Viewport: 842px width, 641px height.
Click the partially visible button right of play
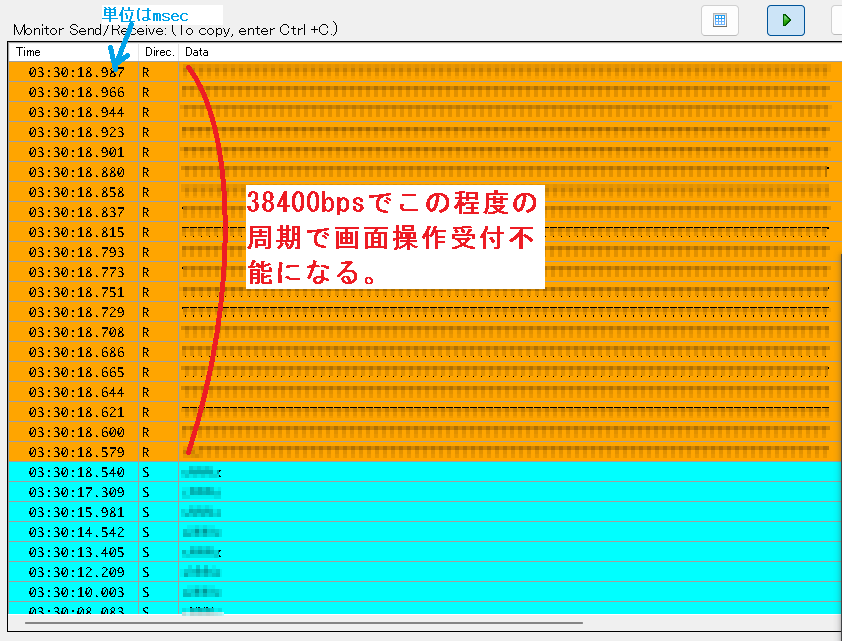coord(836,20)
